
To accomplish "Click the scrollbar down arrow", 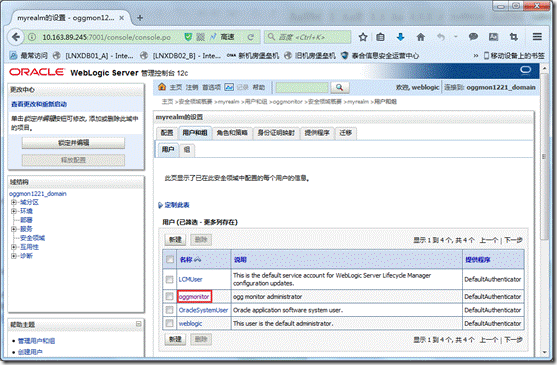I will tap(545, 353).
